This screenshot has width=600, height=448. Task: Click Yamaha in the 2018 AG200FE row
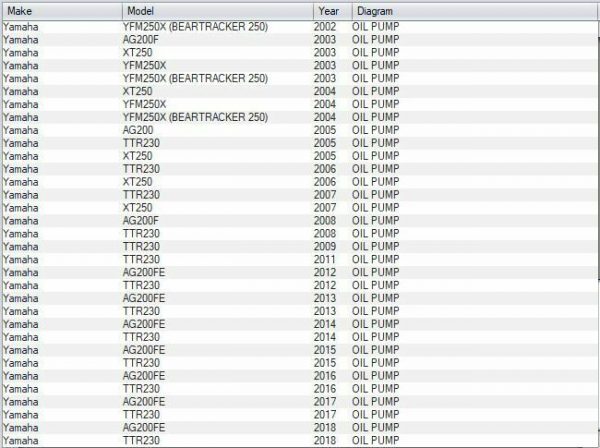point(21,428)
